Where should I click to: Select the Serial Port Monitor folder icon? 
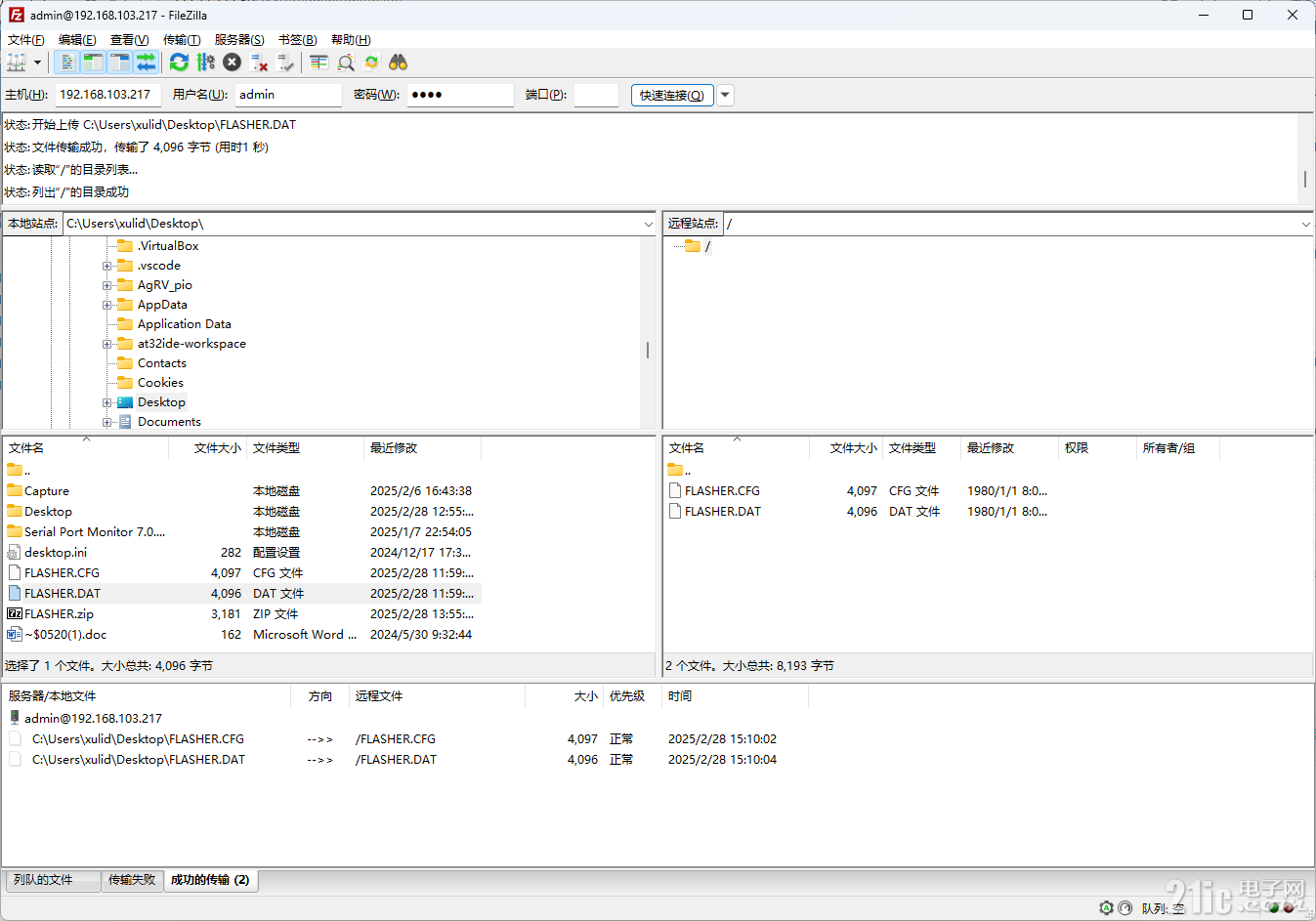tap(15, 531)
